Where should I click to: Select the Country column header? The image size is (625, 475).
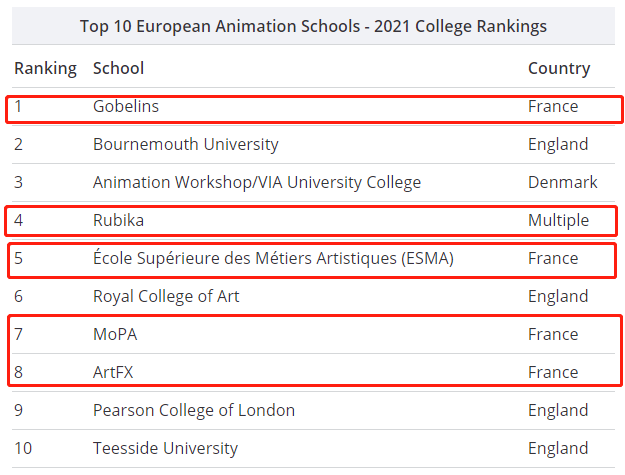point(559,69)
